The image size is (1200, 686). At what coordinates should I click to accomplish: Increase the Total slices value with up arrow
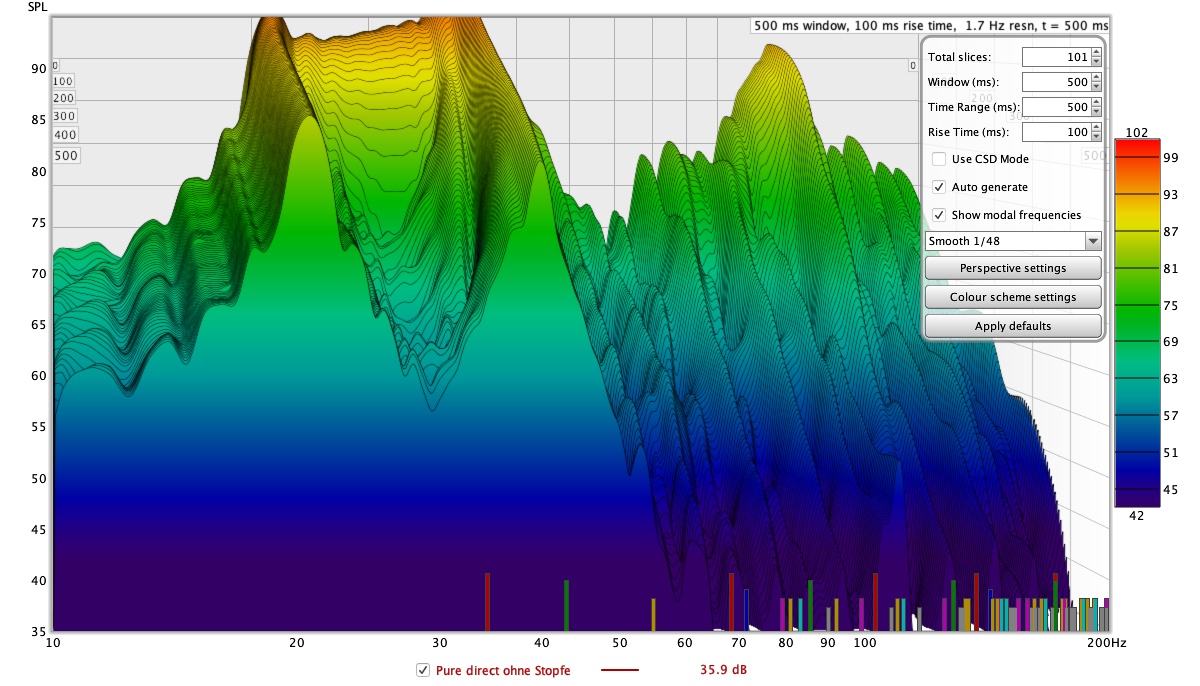1096,53
